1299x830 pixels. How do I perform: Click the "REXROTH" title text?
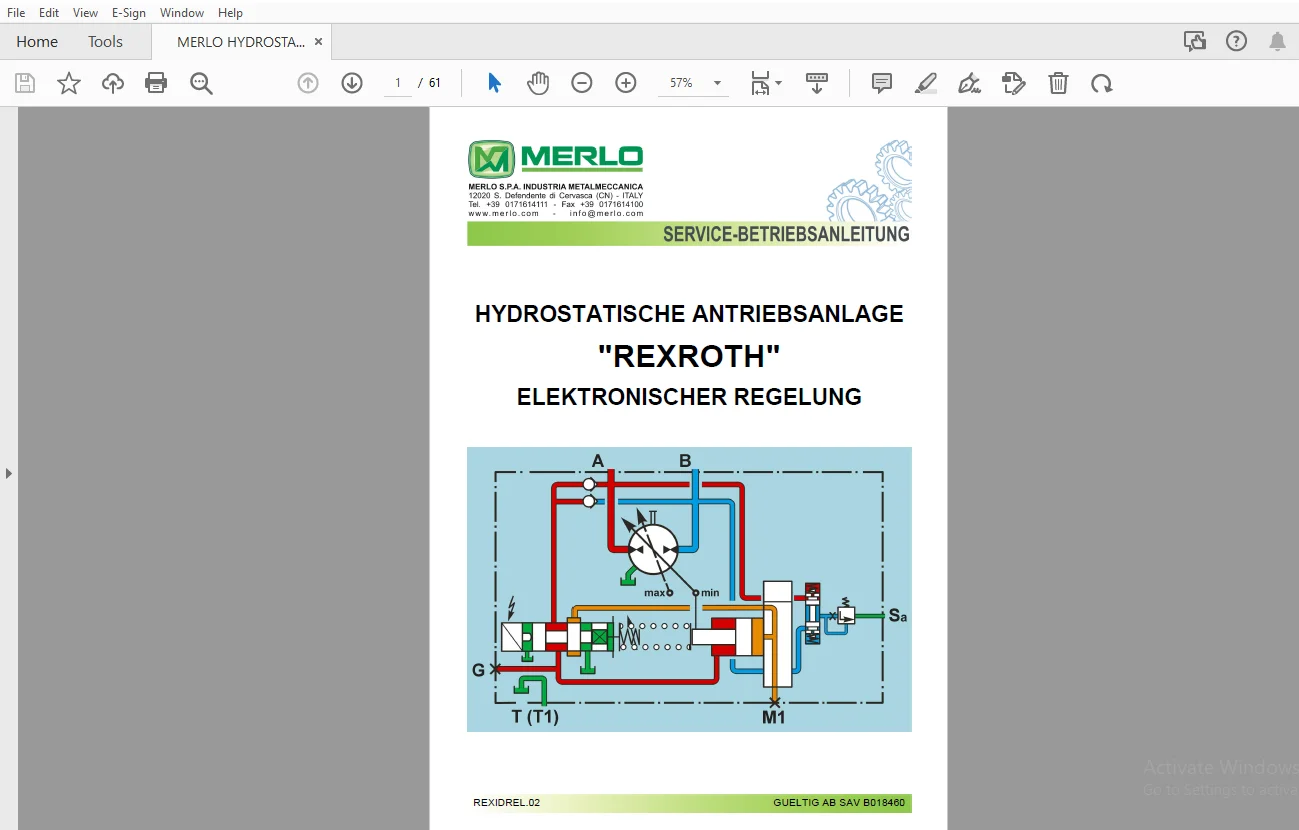(689, 356)
